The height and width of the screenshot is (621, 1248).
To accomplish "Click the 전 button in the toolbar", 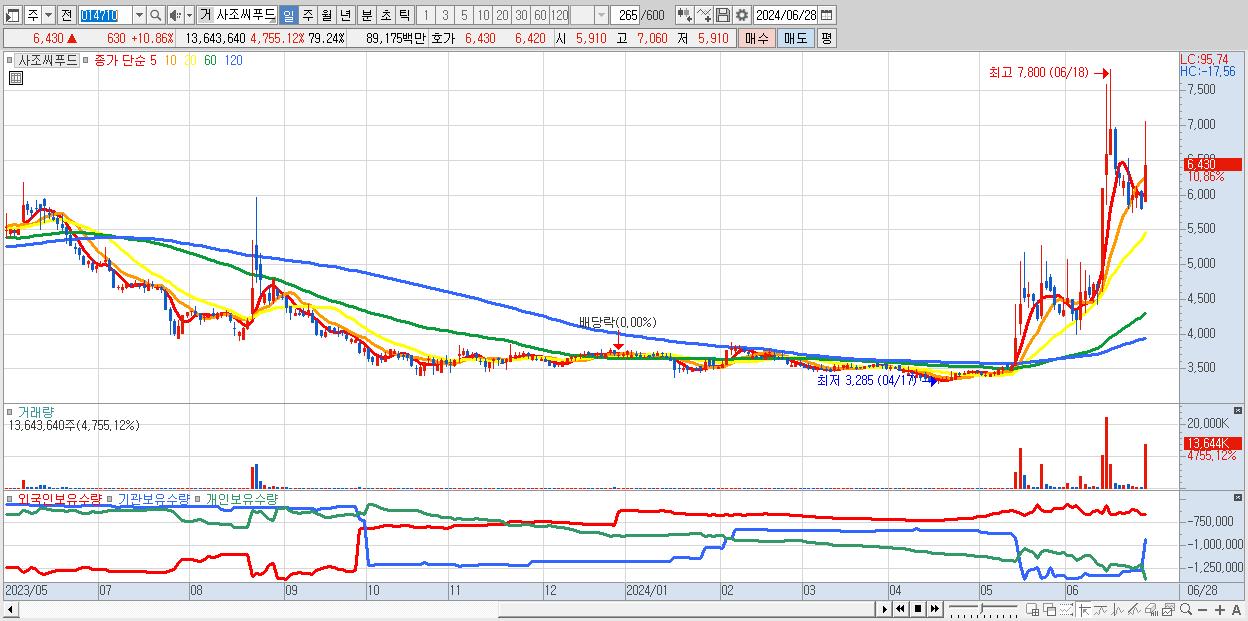I will [66, 15].
